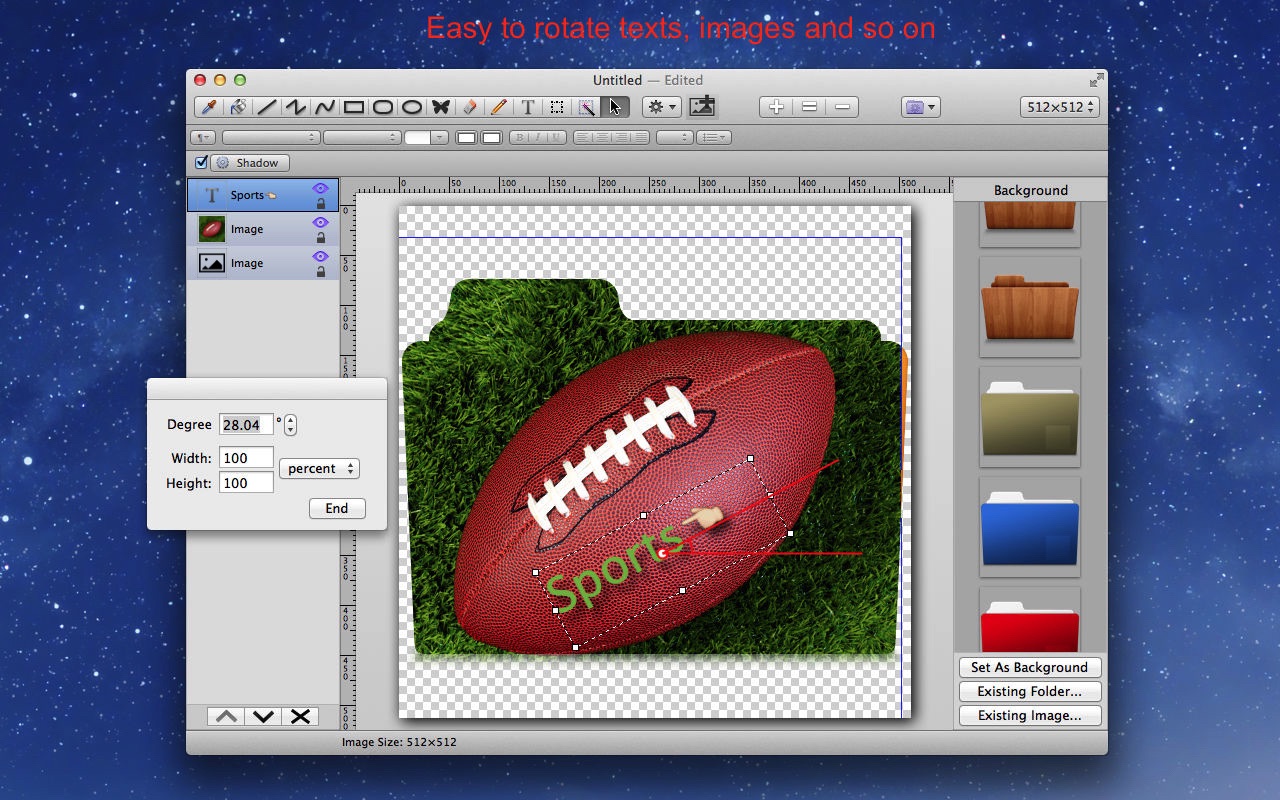
Task: Open the purple folder dropdown menu
Action: [920, 107]
